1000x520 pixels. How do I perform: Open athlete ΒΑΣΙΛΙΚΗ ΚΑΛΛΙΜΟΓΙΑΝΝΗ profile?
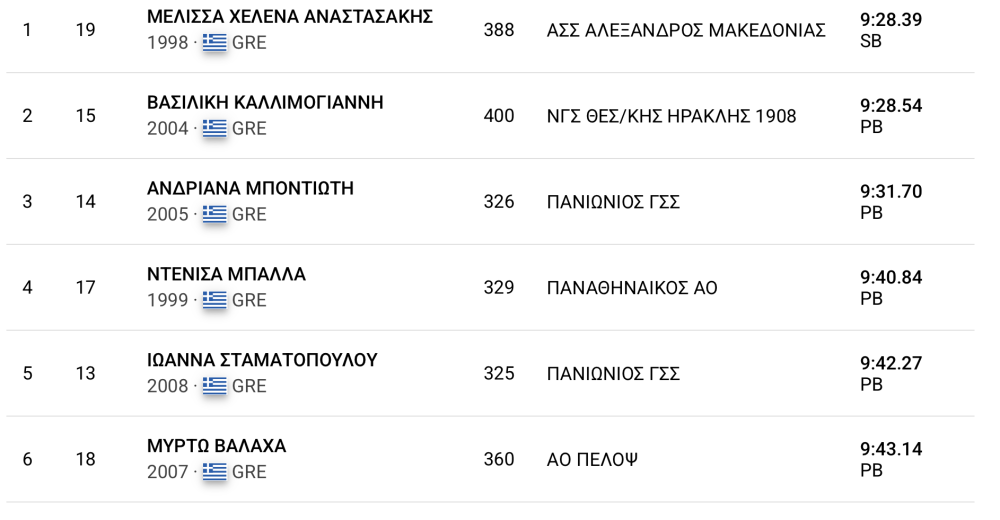[265, 103]
